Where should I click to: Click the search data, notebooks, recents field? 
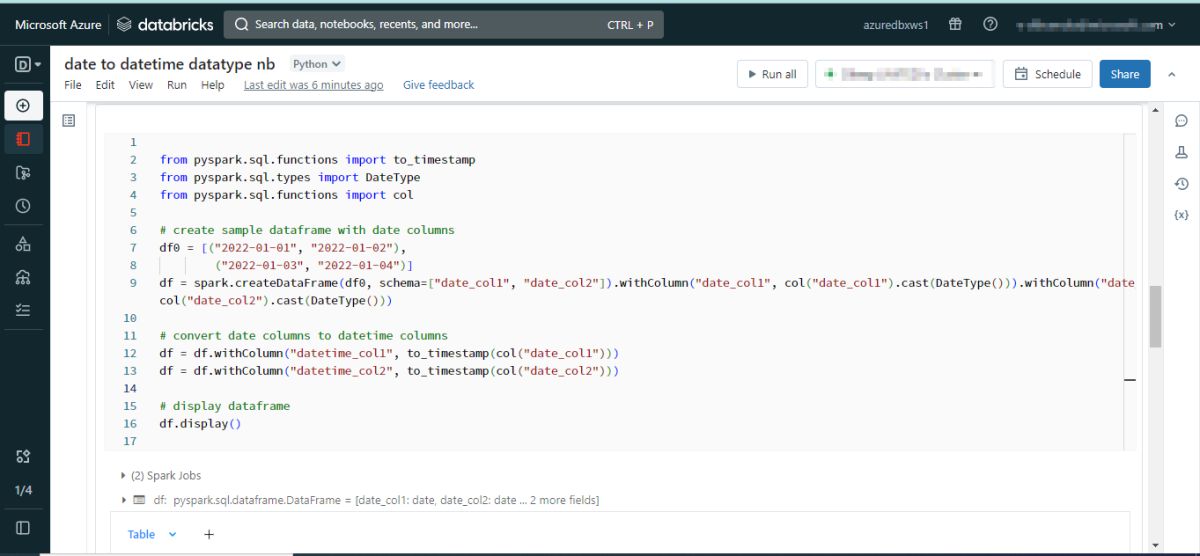click(443, 24)
